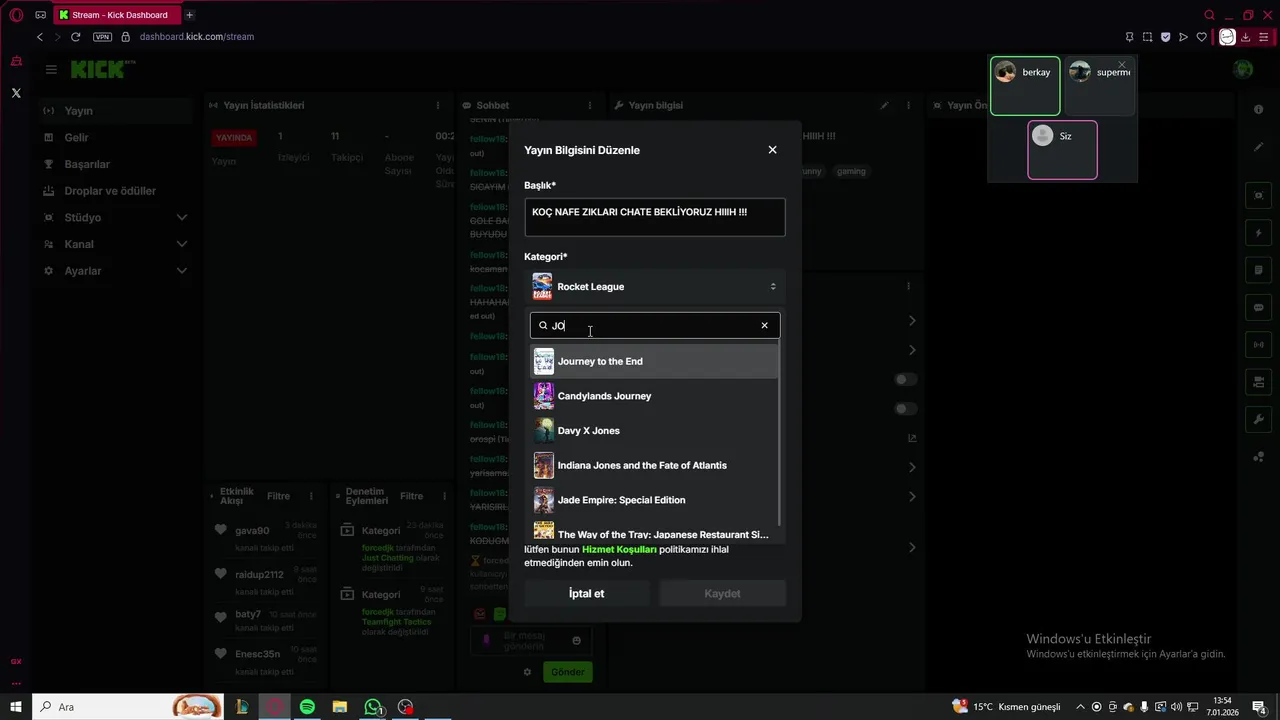Click the Kaydet button

point(722,594)
